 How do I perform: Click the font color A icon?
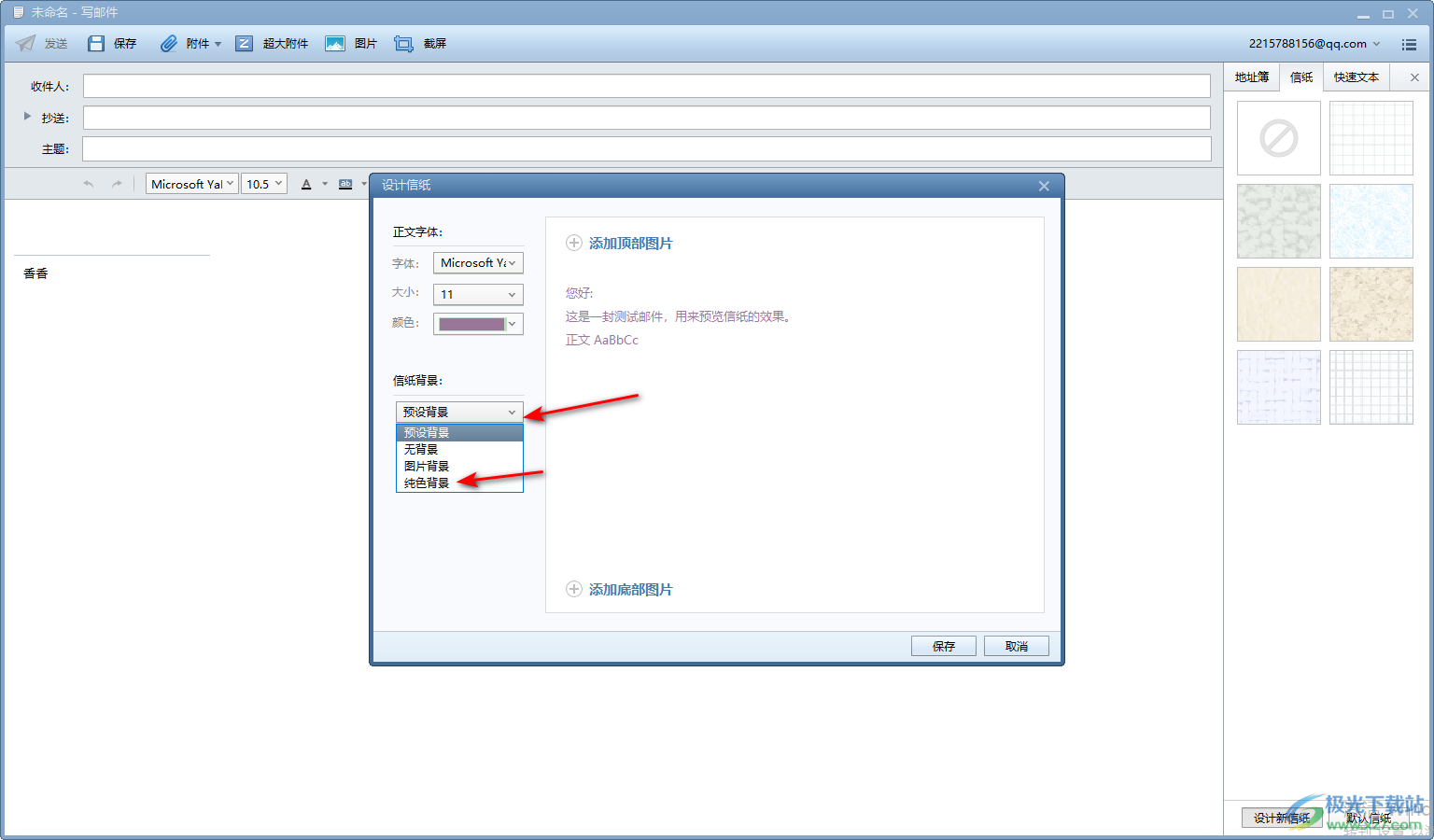[306, 184]
